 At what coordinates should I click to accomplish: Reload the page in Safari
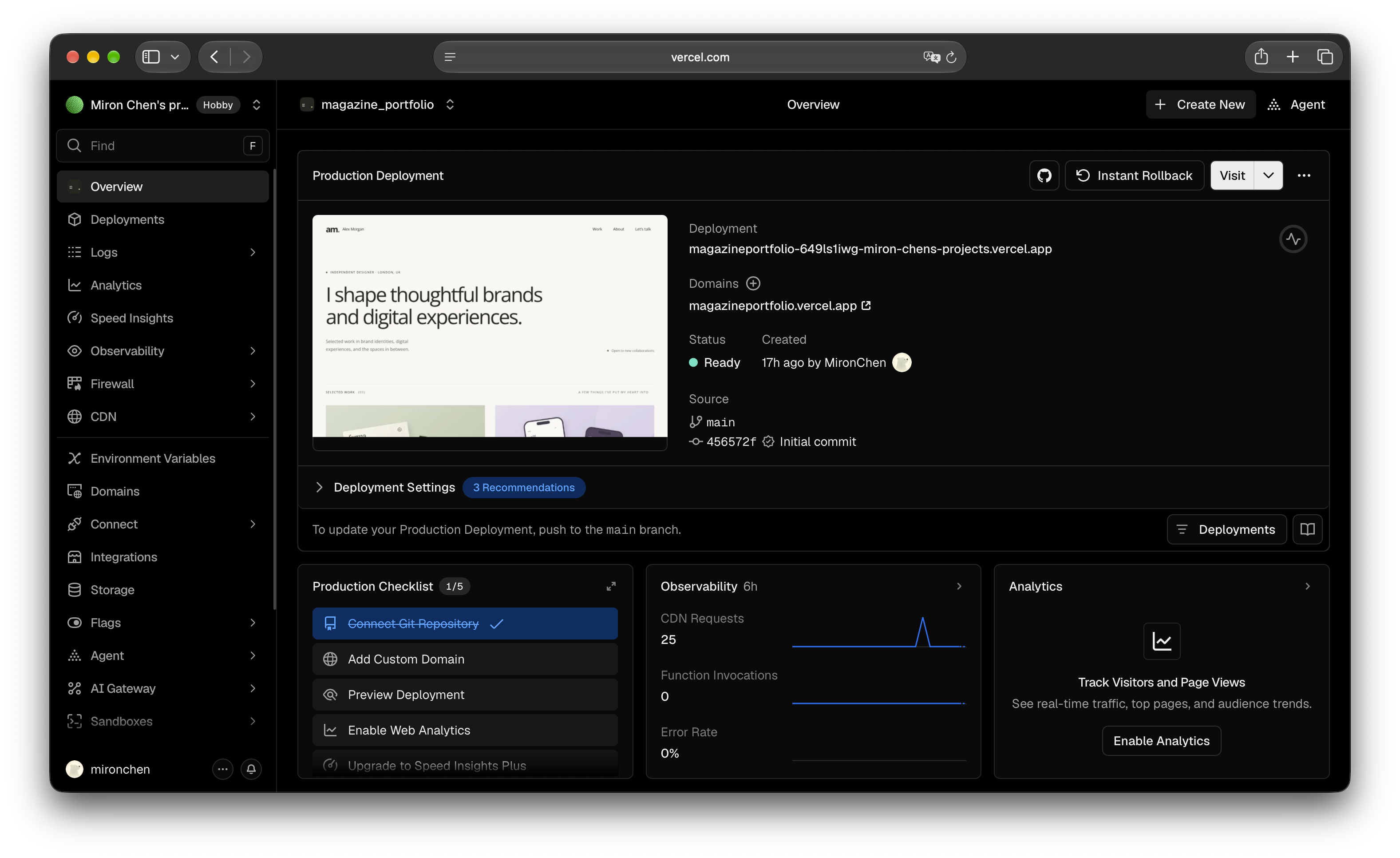coord(952,57)
